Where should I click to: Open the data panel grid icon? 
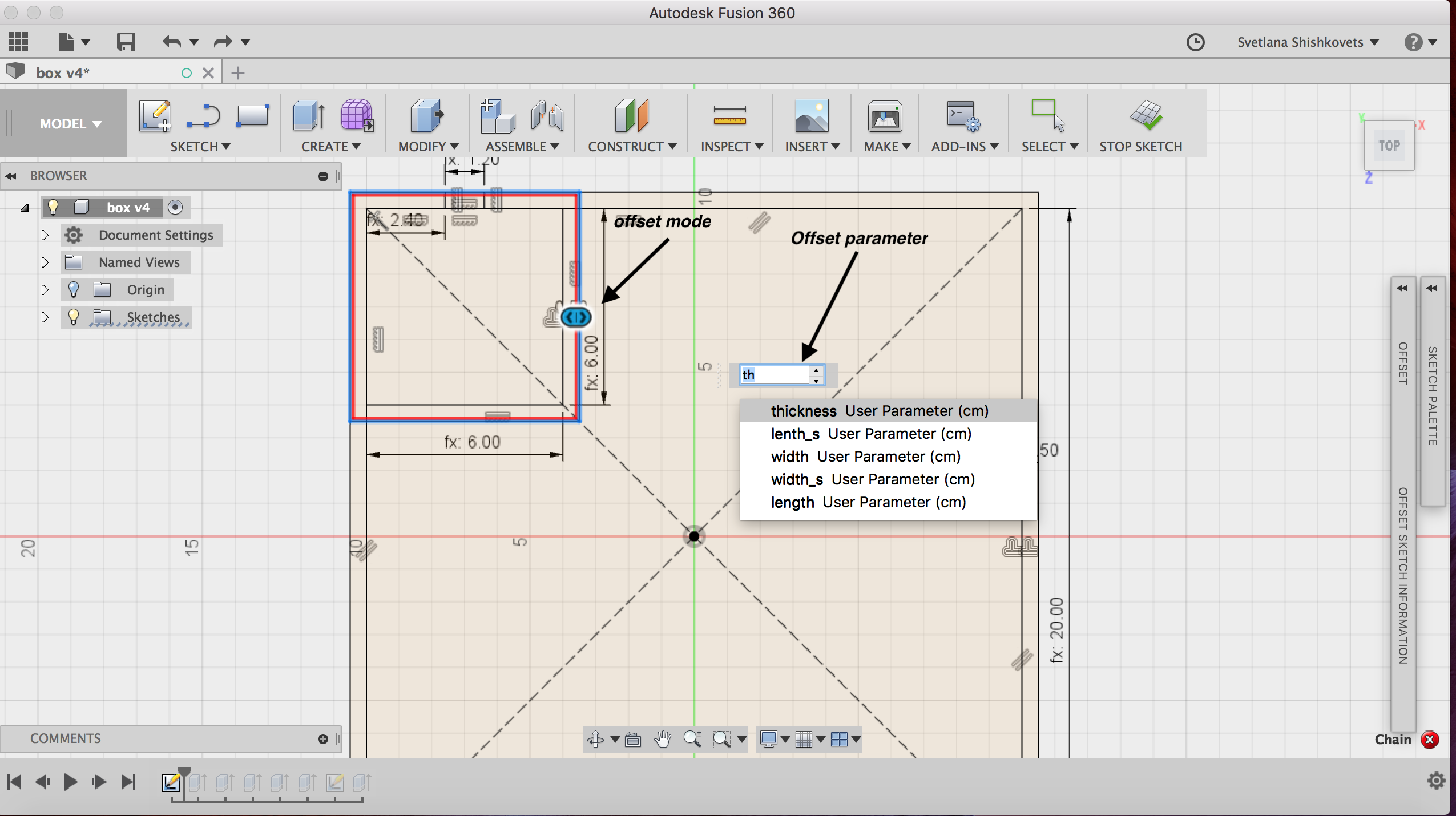(x=18, y=42)
